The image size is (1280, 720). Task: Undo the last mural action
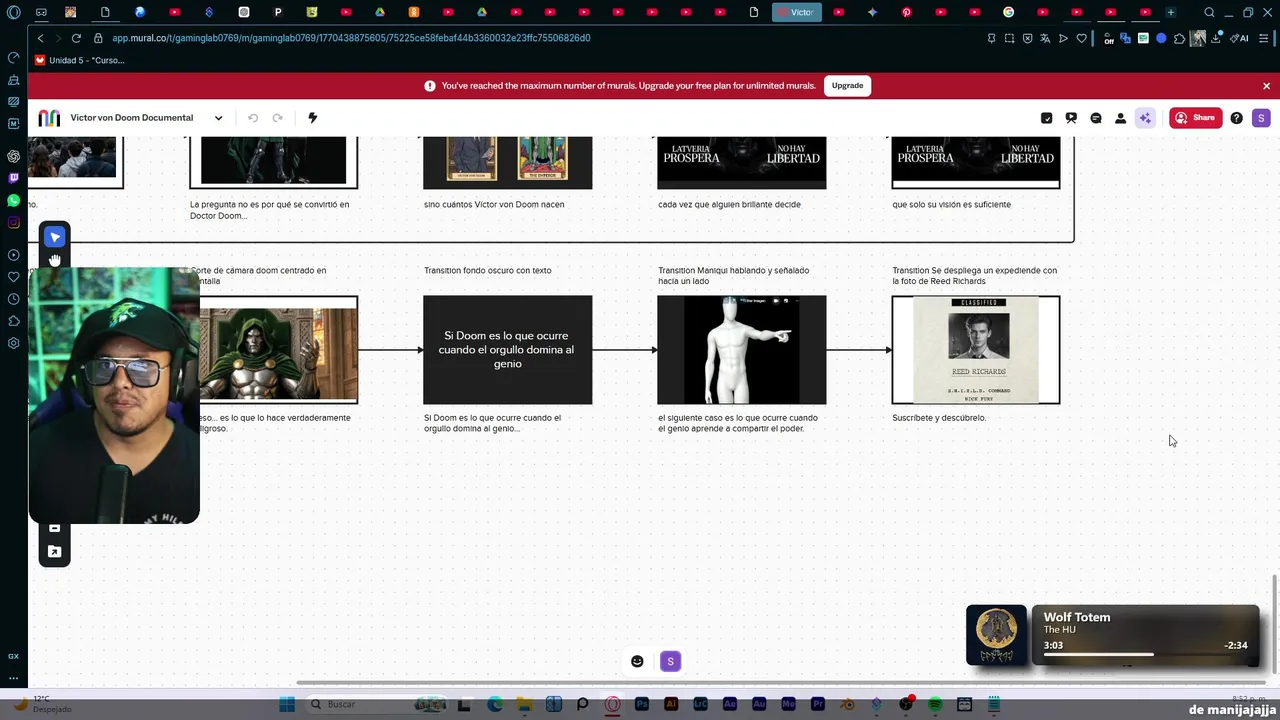pos(253,118)
